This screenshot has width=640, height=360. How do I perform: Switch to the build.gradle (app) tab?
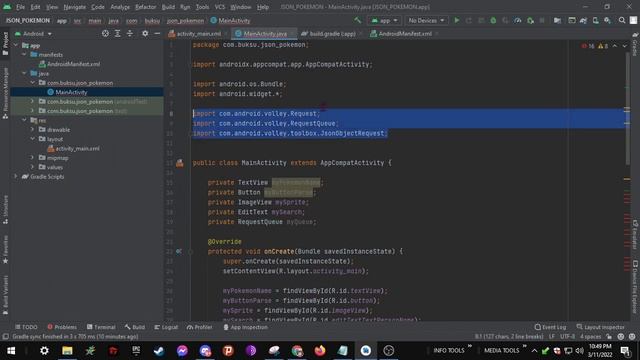click(331, 33)
